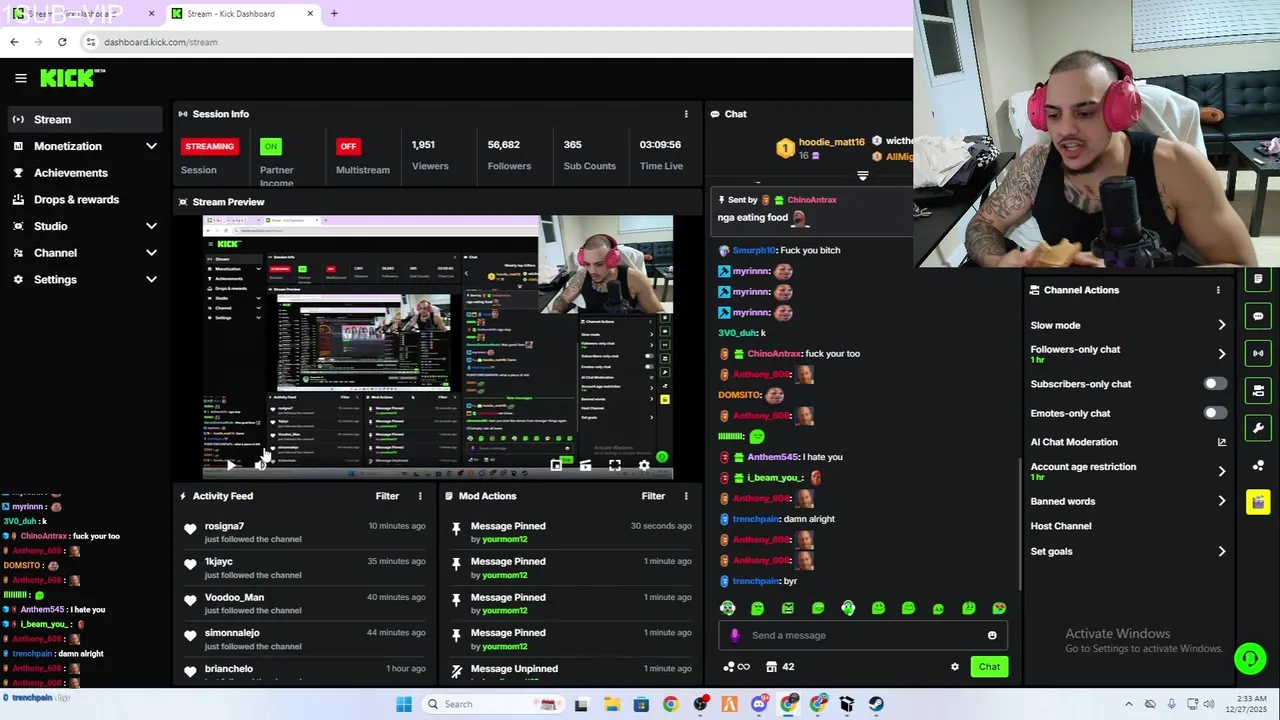
Task: Open Windows Start button on taskbar
Action: tap(404, 704)
